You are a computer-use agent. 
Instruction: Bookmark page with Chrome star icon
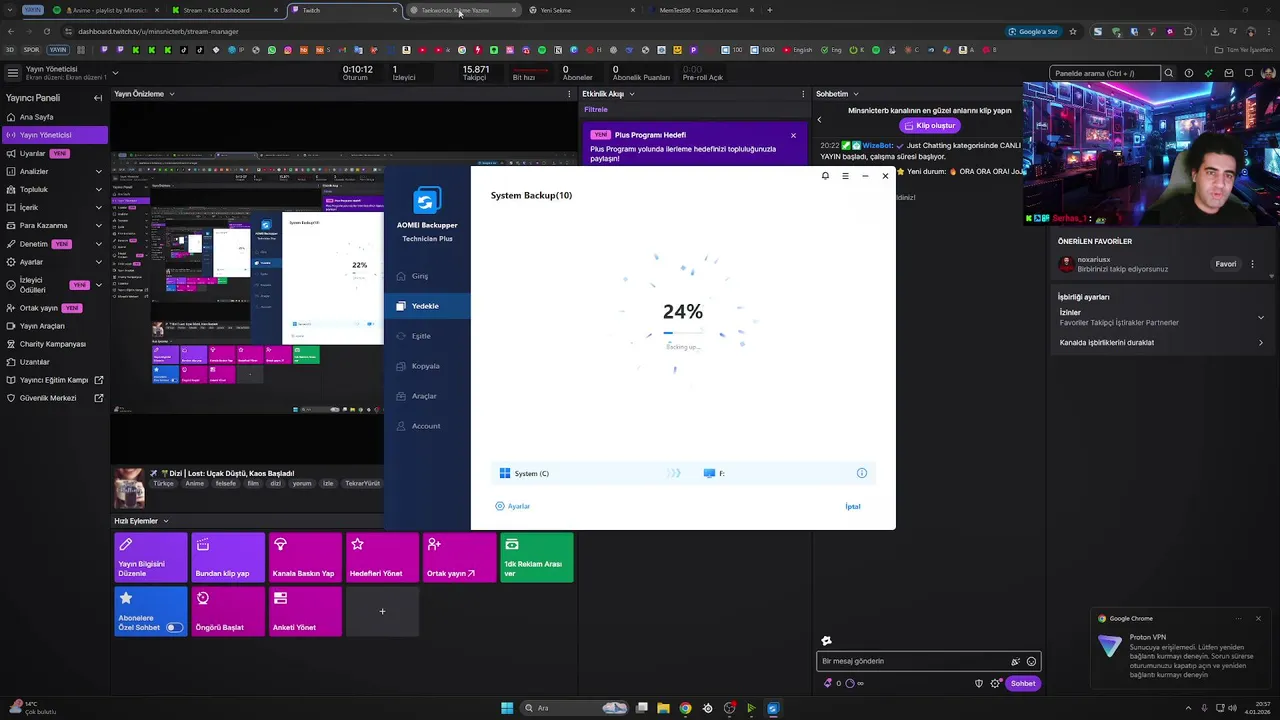coord(1073,31)
